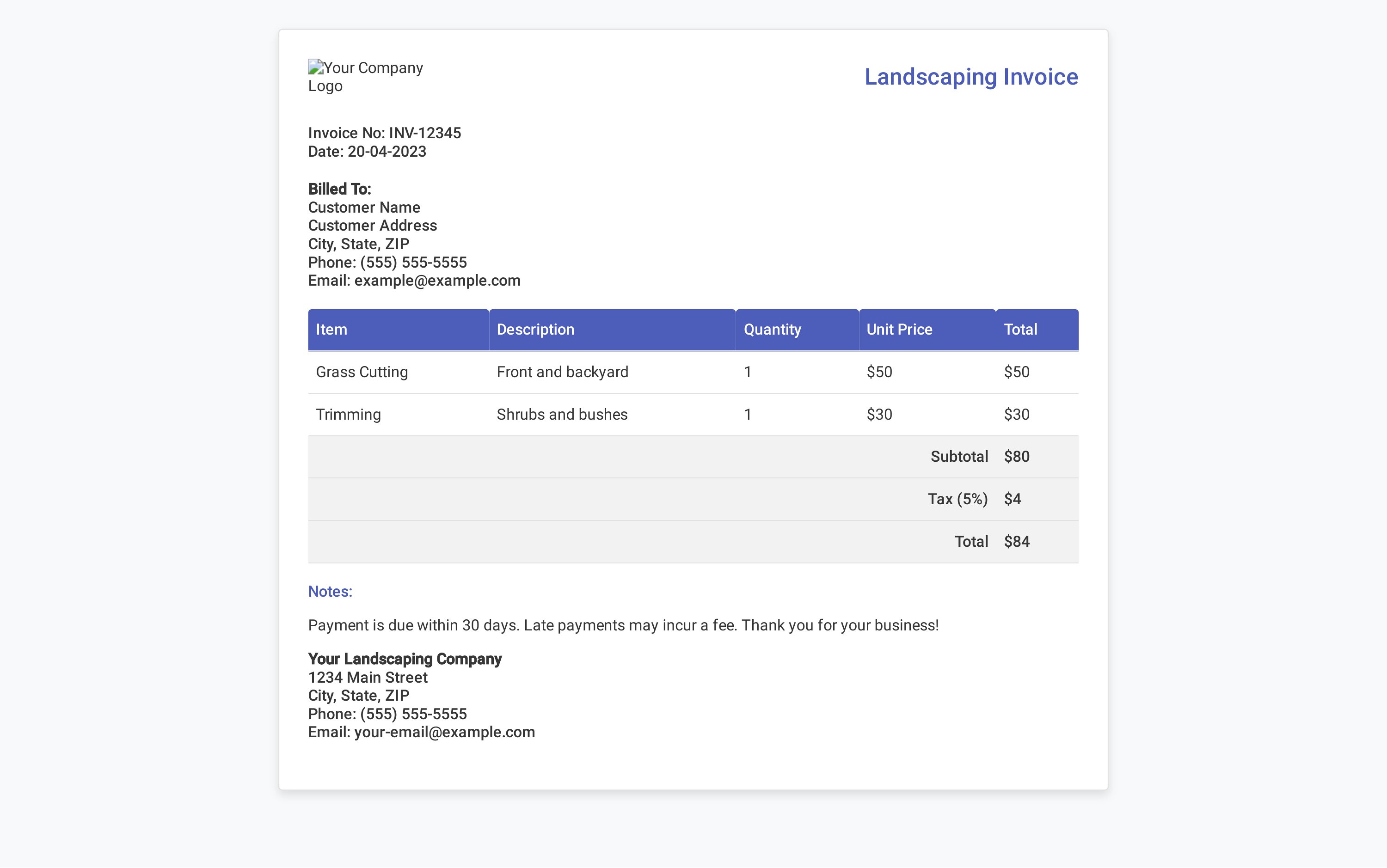
Task: Click the broken company logo image
Action: [x=366, y=76]
